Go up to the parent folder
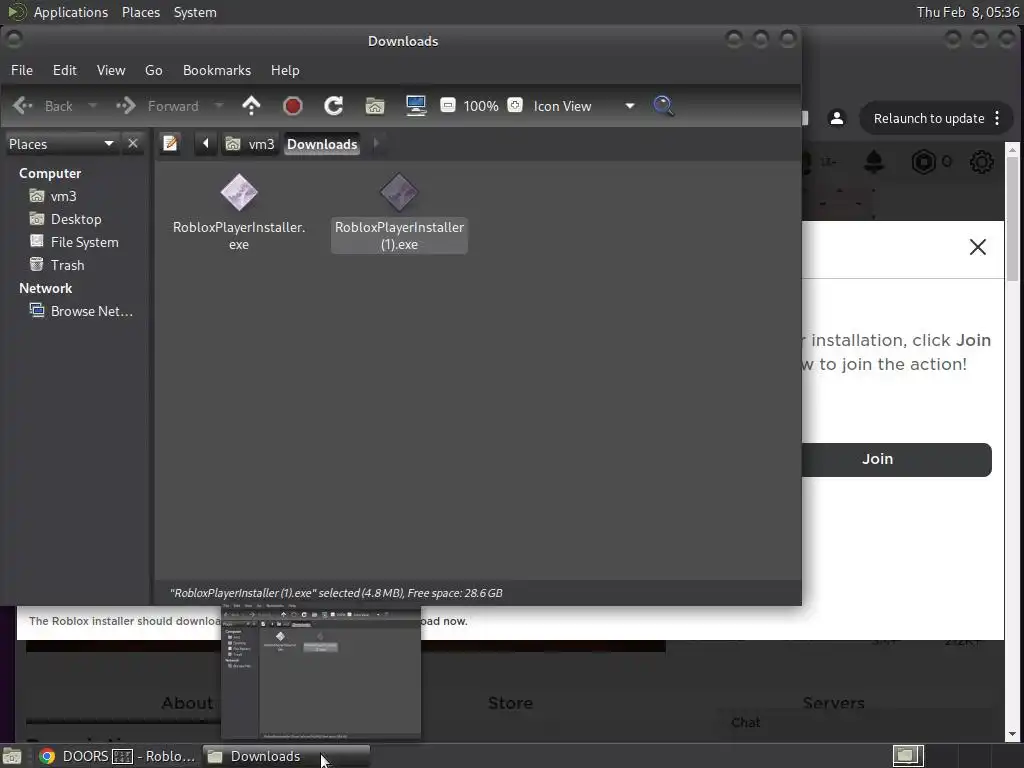 (x=251, y=106)
